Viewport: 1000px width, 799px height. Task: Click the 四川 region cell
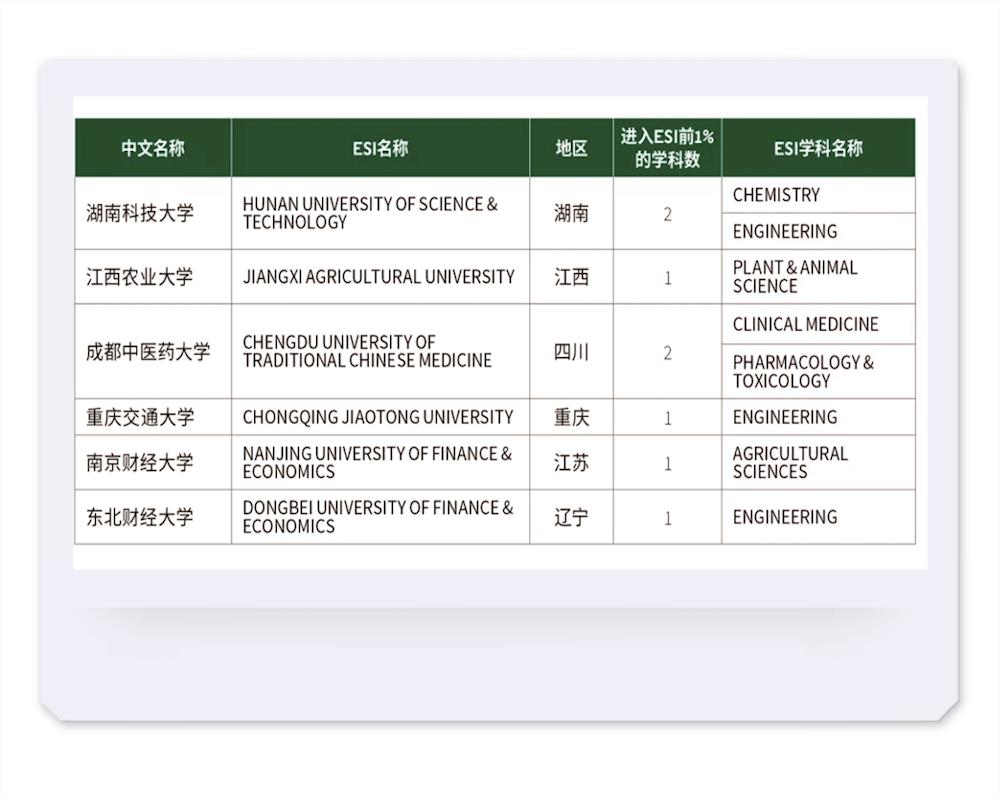571,351
